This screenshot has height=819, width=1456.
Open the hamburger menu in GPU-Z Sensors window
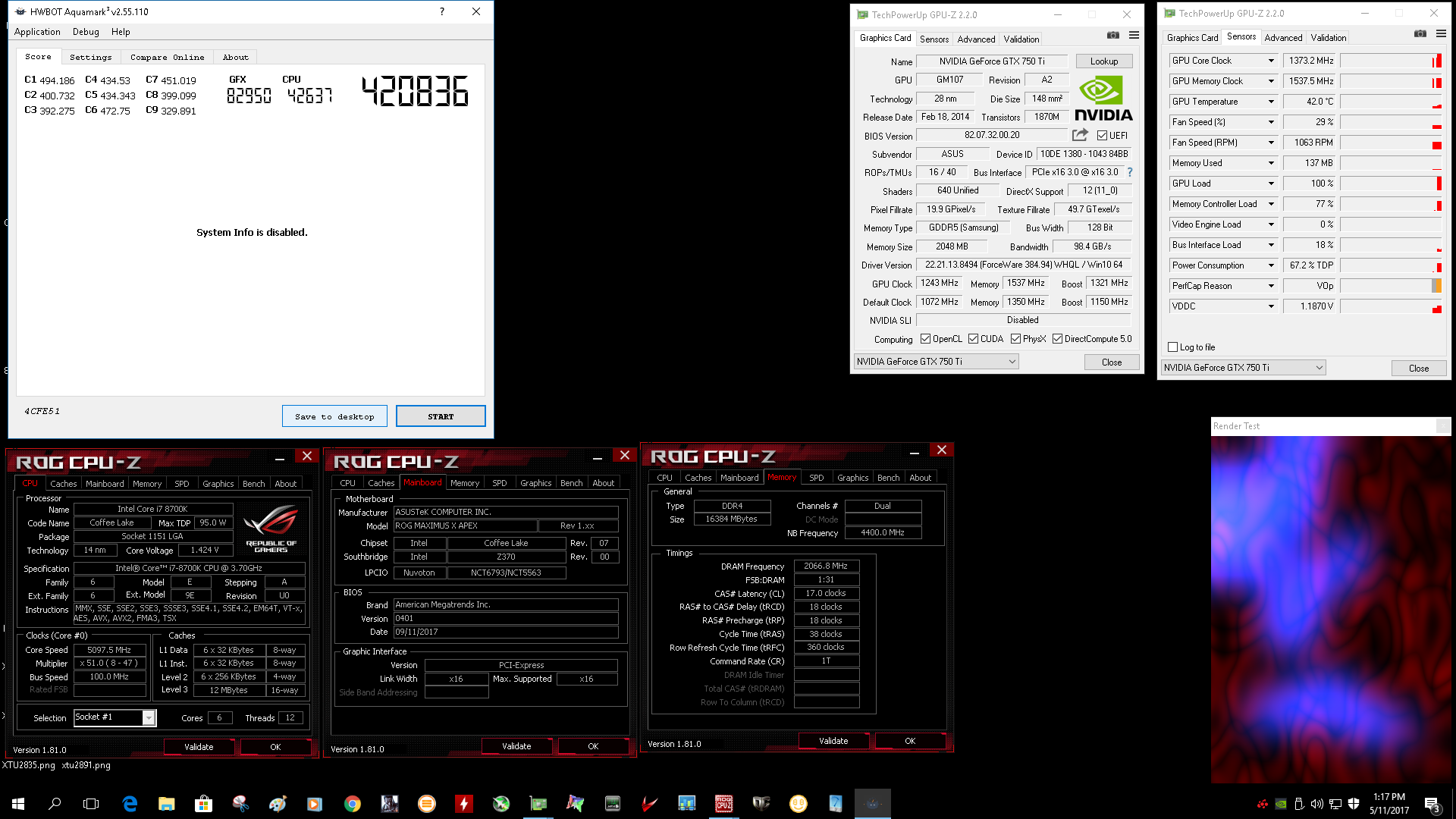[x=1441, y=34]
